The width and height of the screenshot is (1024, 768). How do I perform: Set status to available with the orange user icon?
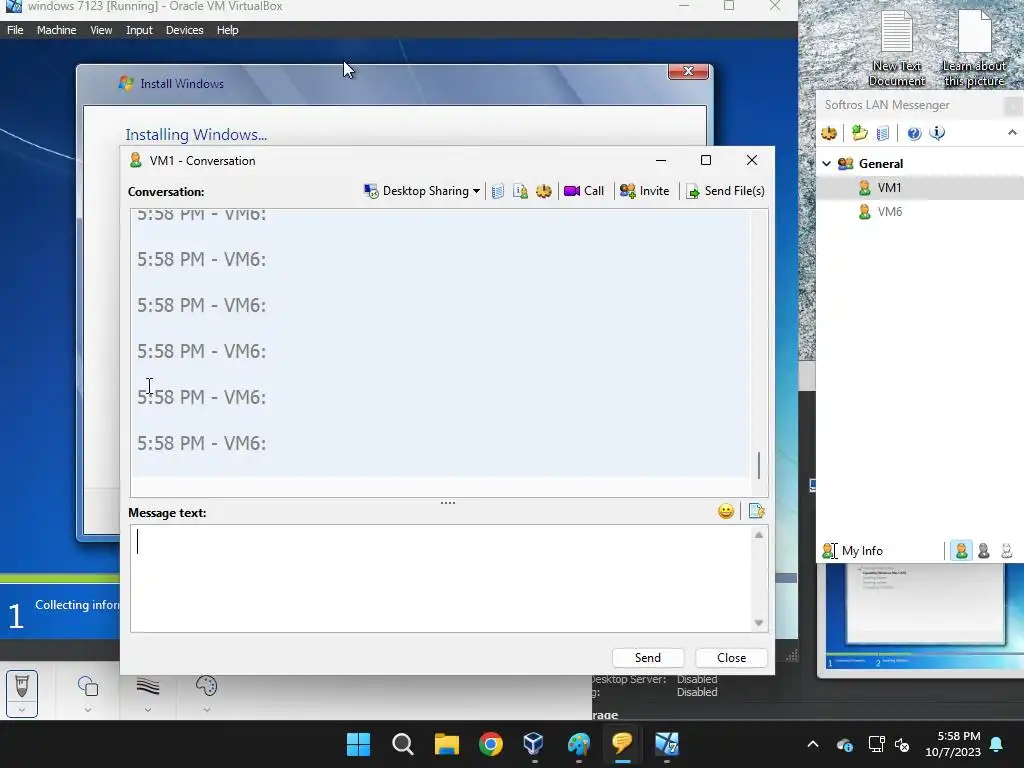coord(961,551)
